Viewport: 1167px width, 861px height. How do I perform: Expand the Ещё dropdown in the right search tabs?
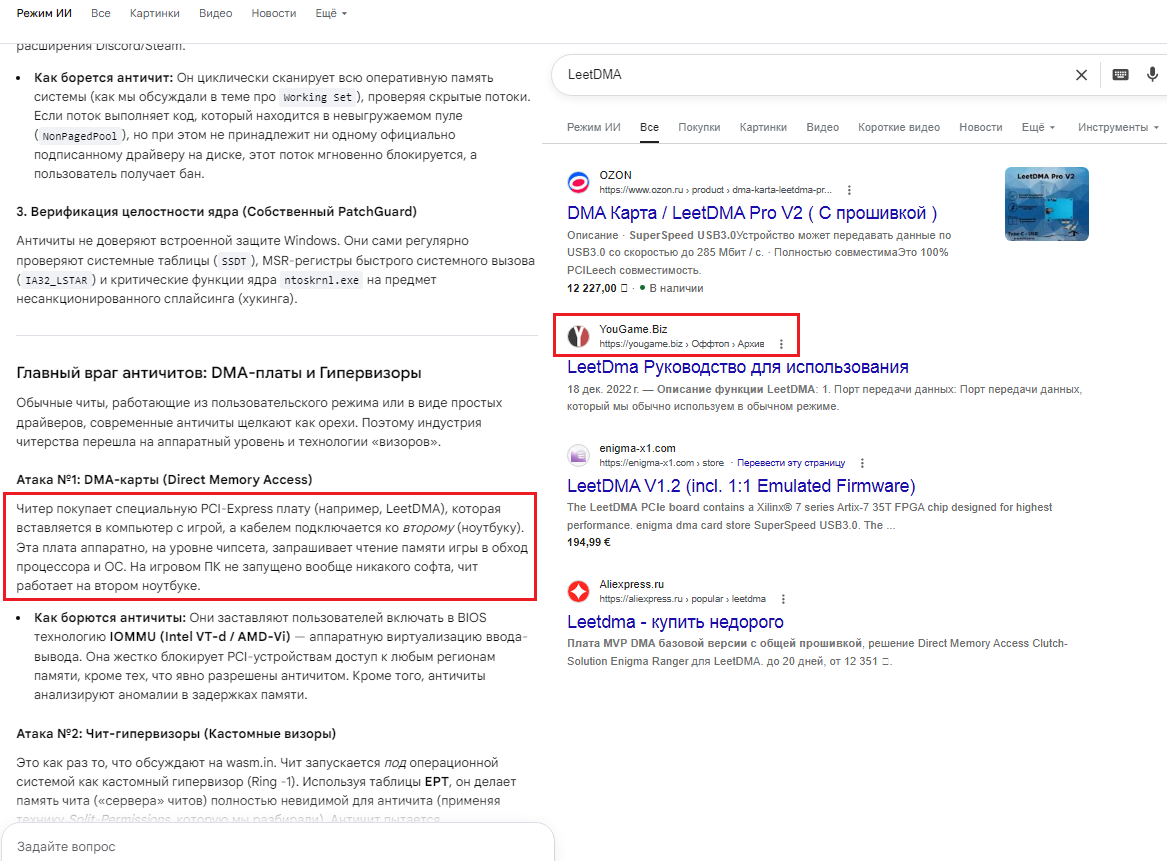pyautogui.click(x=1038, y=127)
